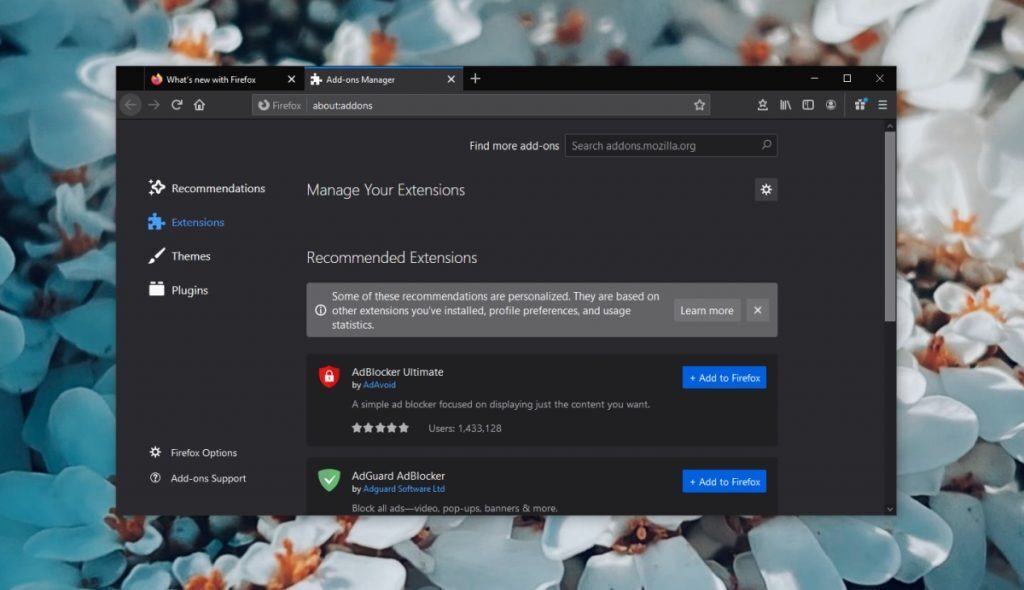Add AdBlocker Ultimate to Firefox
This screenshot has width=1024, height=590.
pyautogui.click(x=724, y=377)
